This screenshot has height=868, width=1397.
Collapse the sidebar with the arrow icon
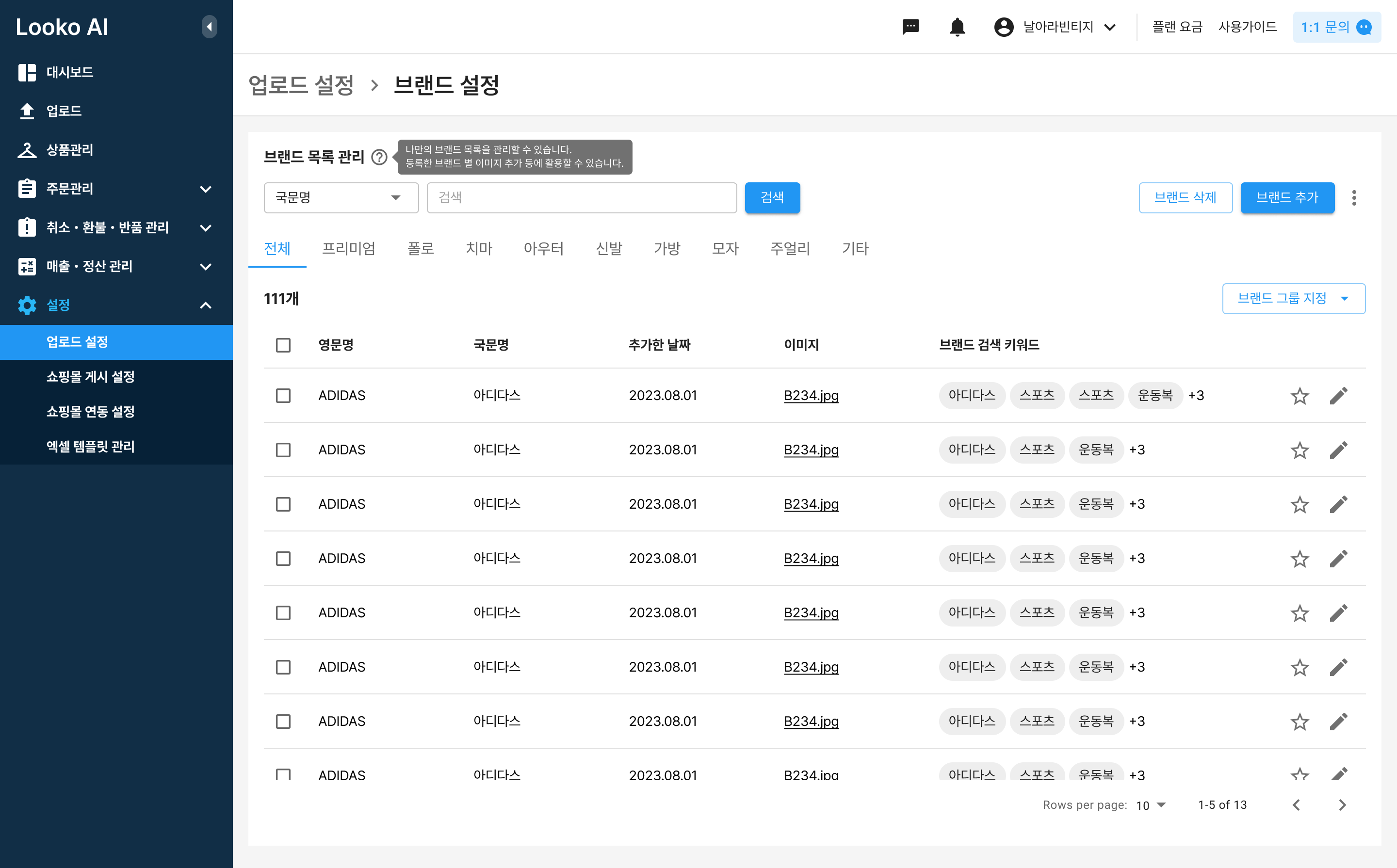[209, 26]
